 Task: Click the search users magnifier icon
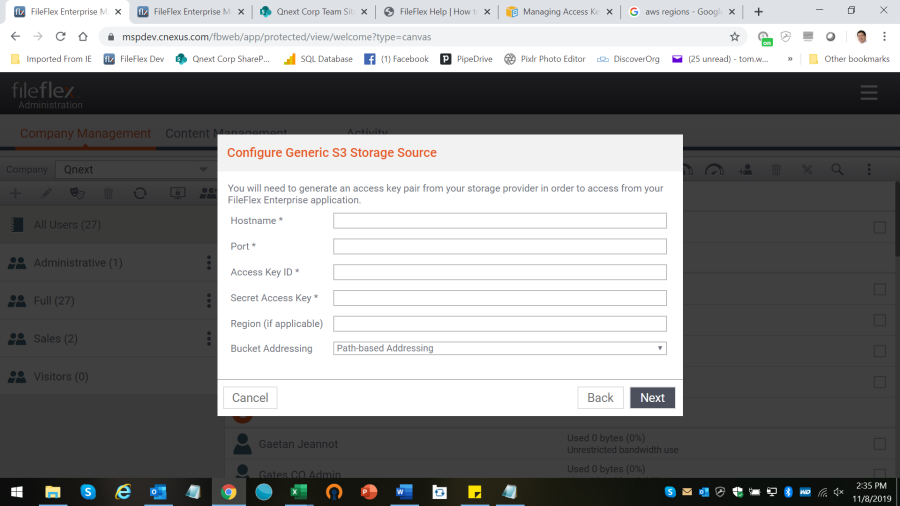[837, 170]
